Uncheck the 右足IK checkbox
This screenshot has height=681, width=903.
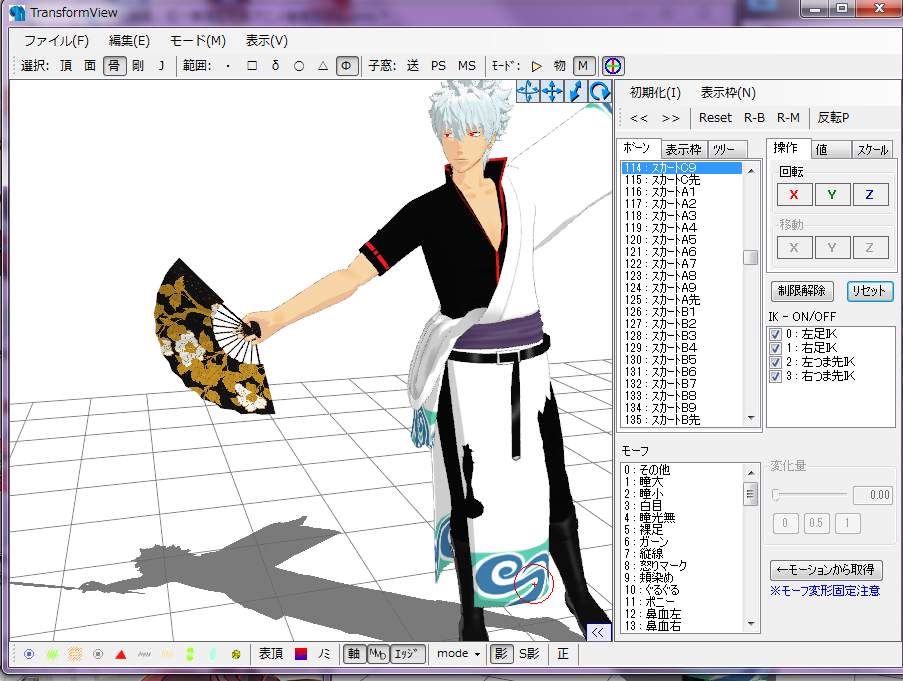[776, 348]
